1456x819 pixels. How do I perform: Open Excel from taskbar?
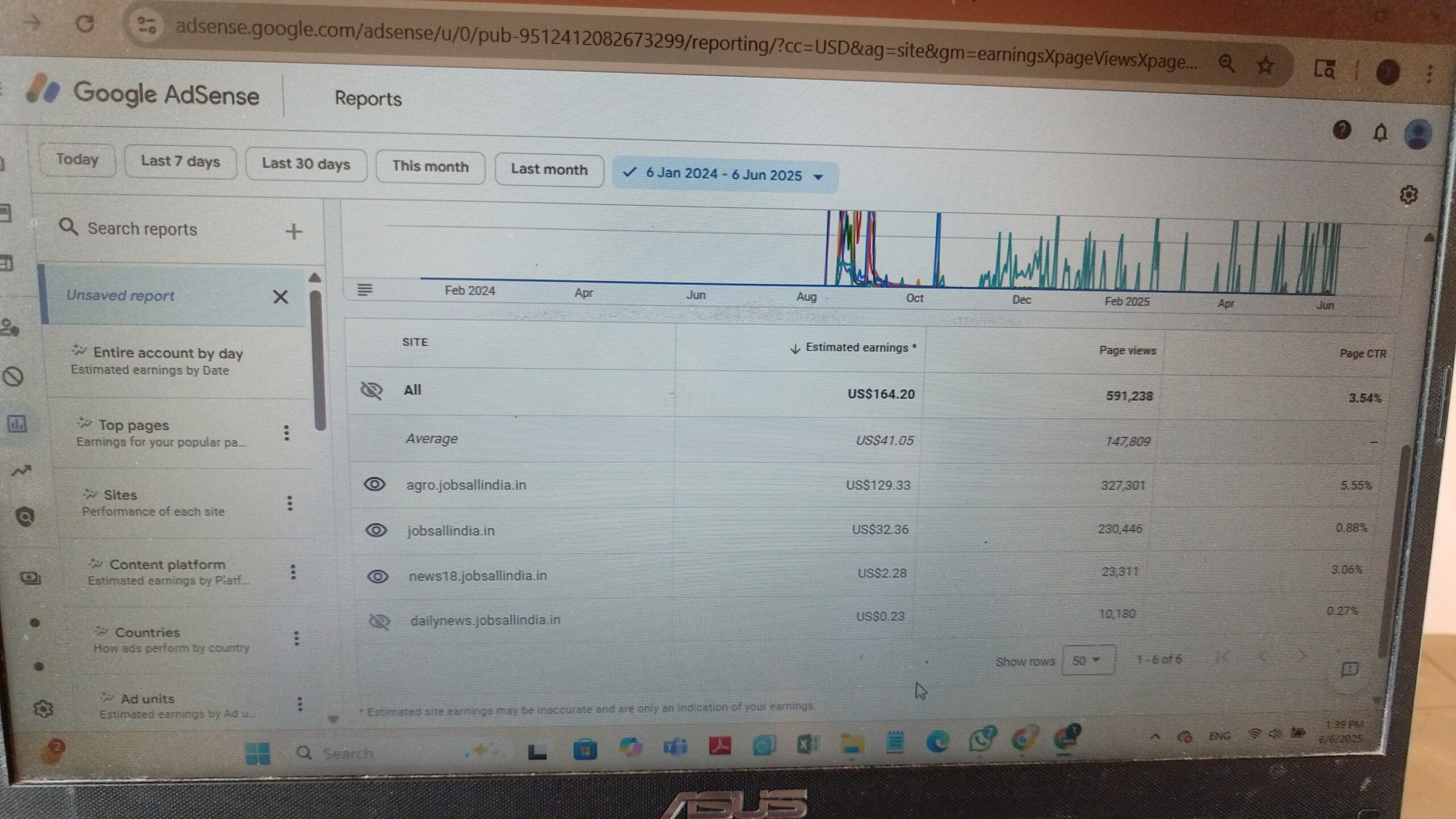point(807,743)
